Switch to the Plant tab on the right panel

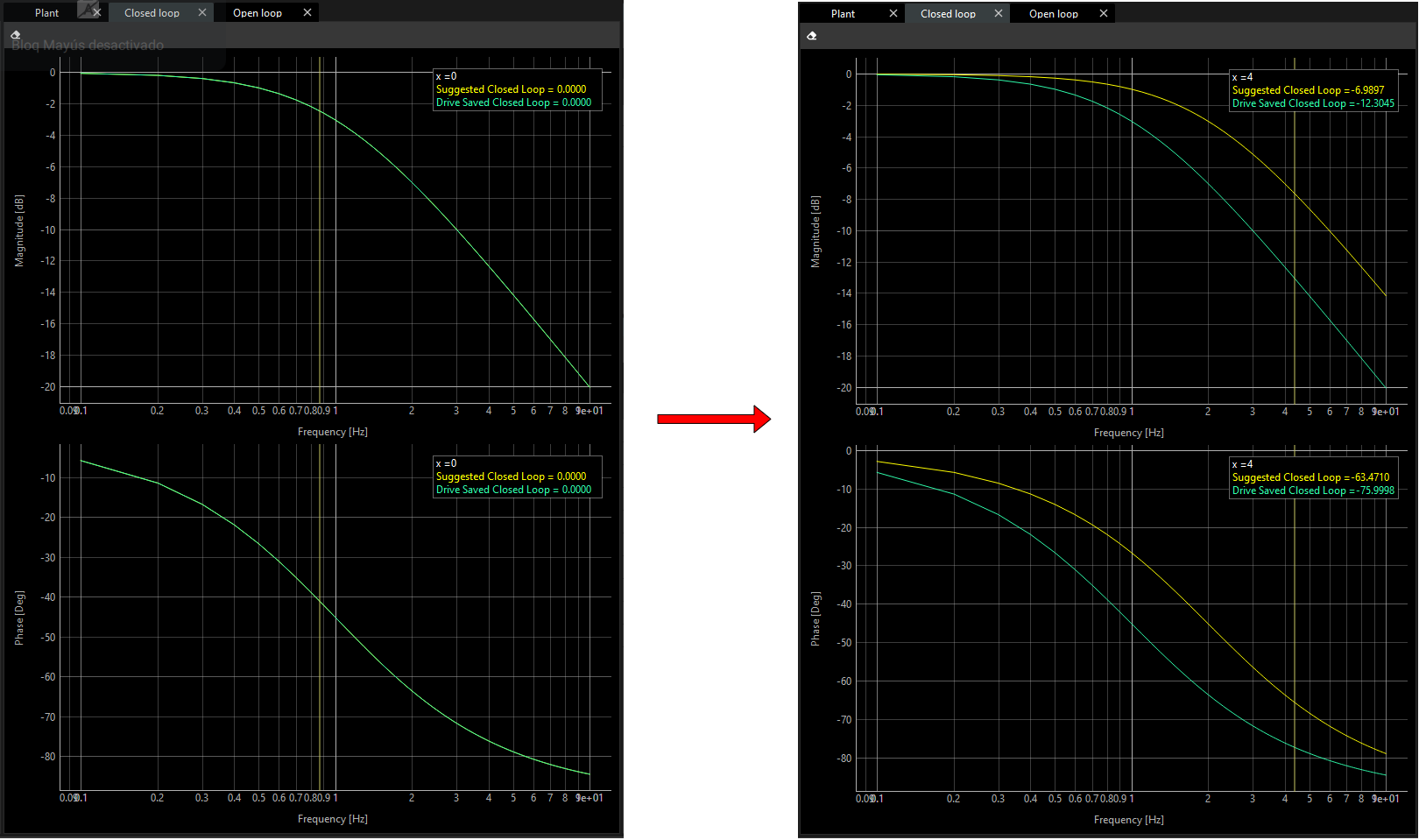point(842,13)
